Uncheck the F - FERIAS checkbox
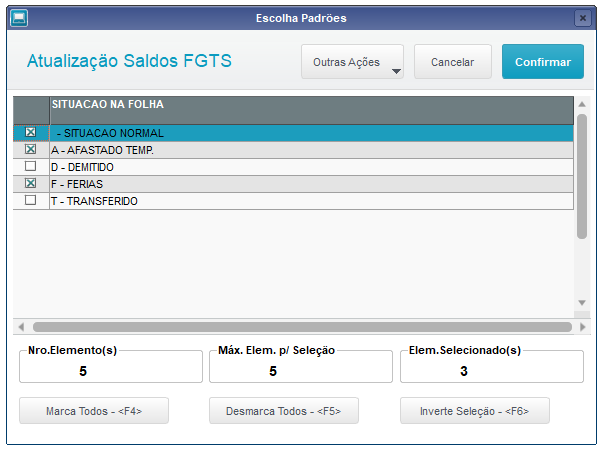 [30, 183]
